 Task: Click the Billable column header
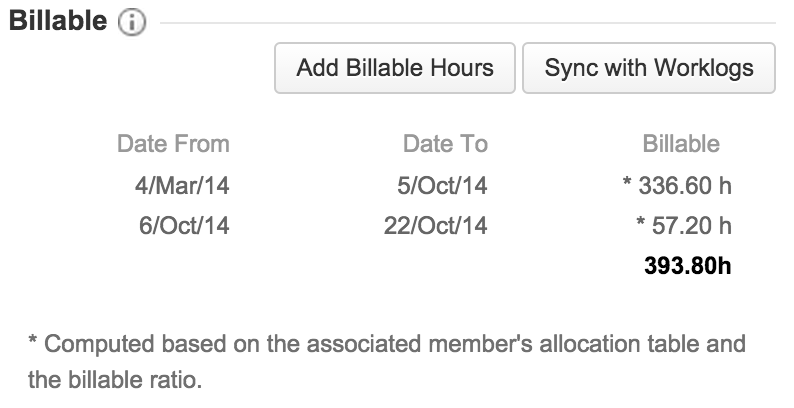pos(680,144)
